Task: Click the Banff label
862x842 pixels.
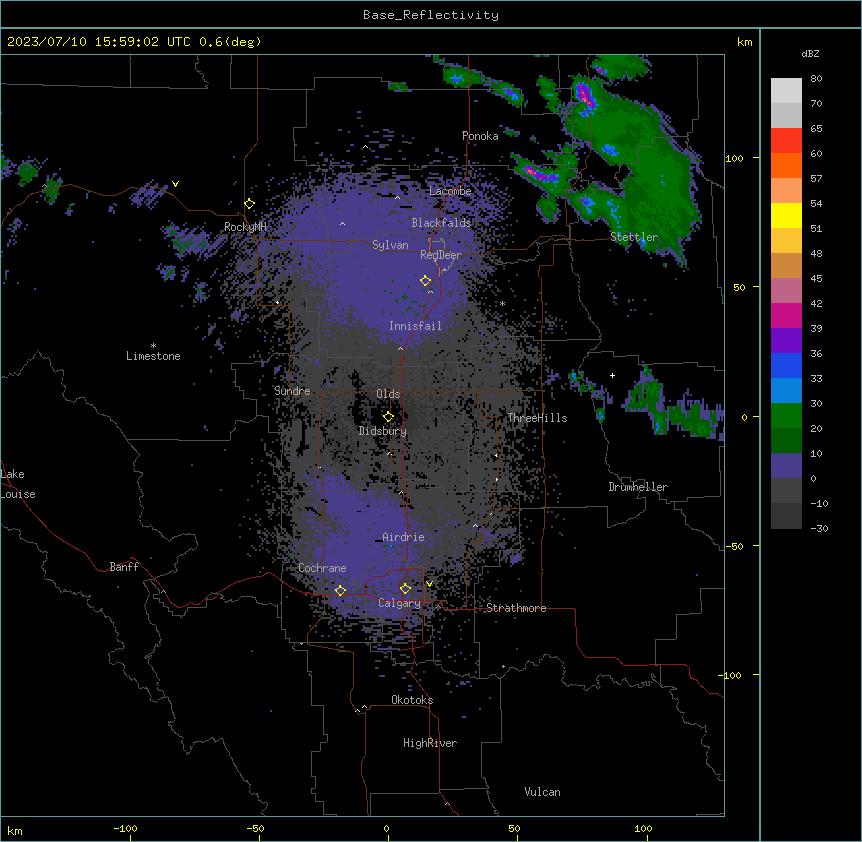Action: [x=124, y=567]
